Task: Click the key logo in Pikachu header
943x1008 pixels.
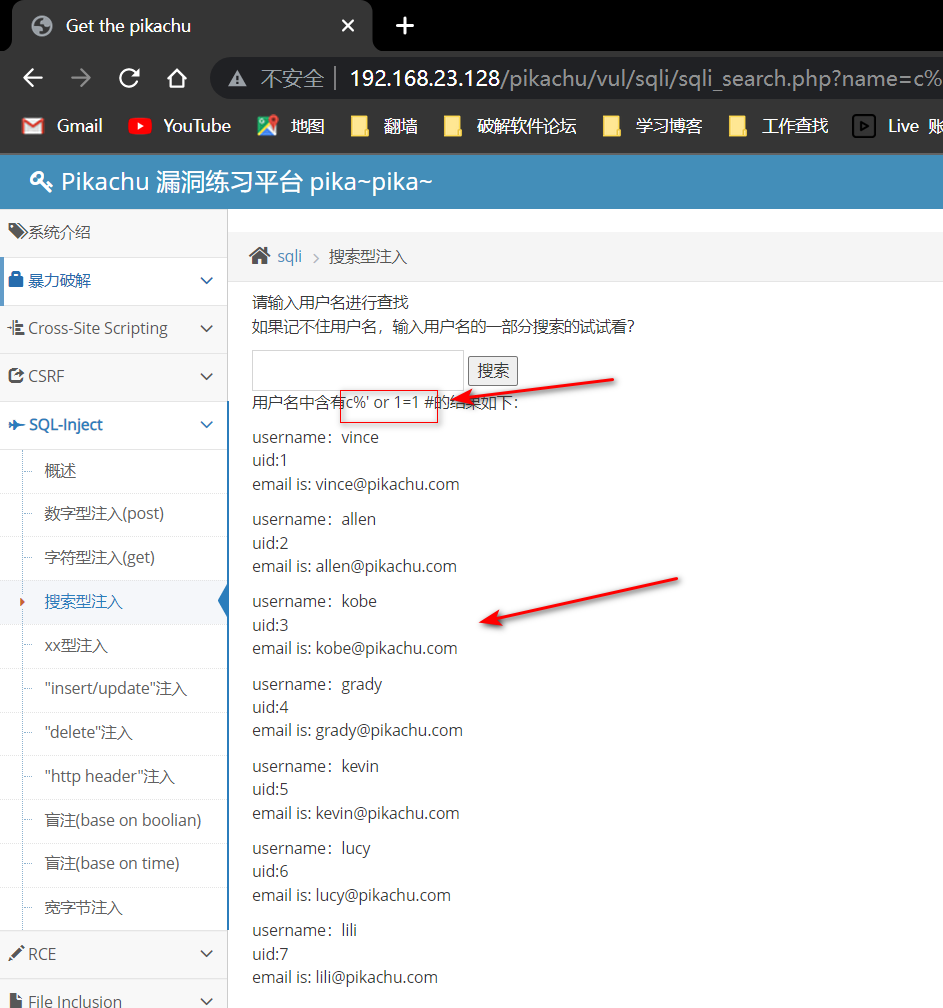Action: coord(41,181)
